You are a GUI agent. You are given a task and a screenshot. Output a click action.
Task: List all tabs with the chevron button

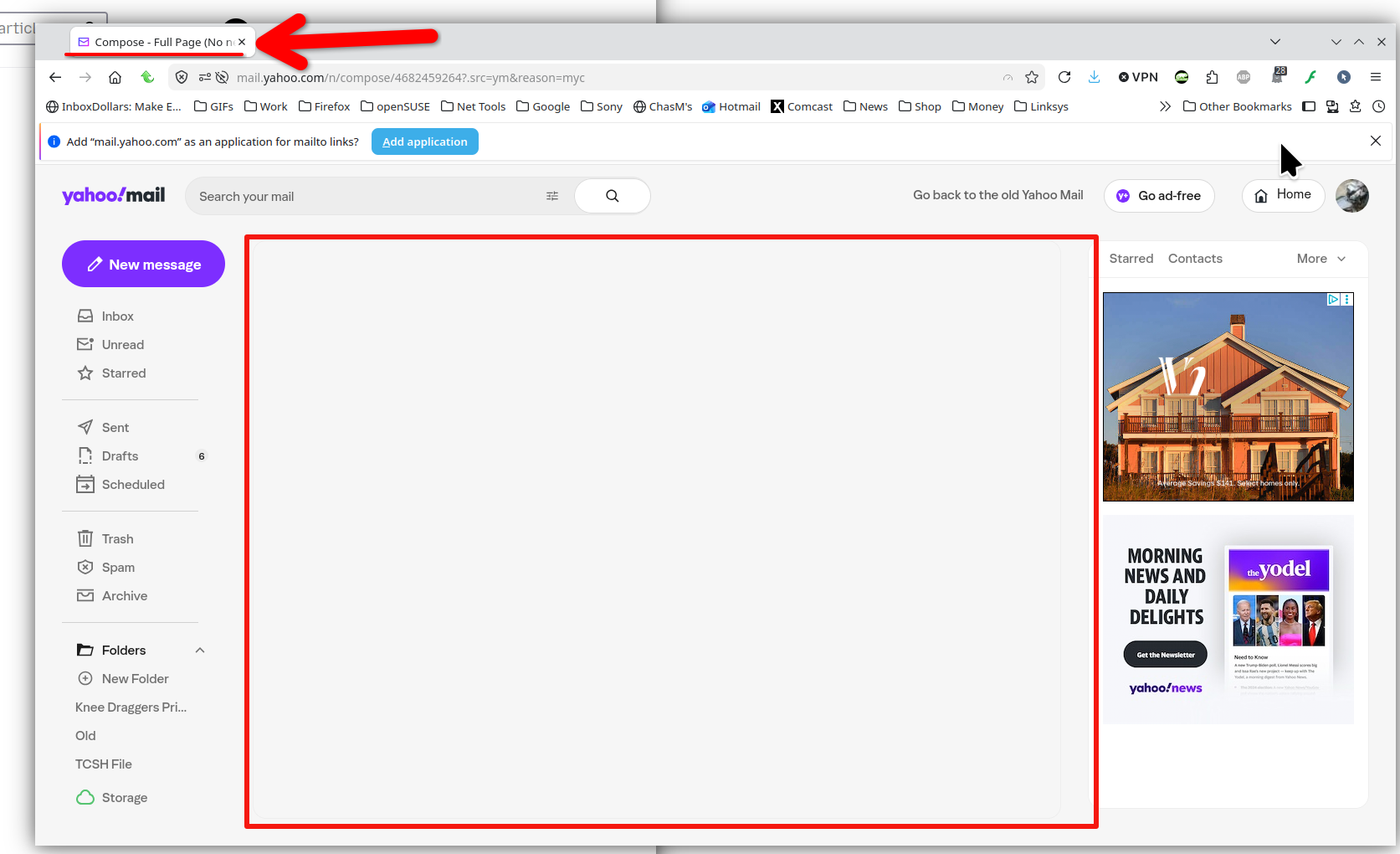point(1275,42)
